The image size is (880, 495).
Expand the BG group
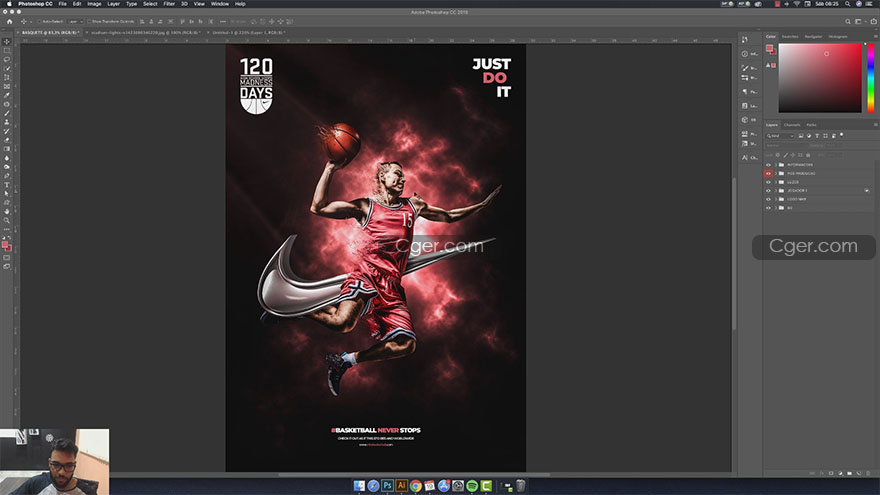pos(776,208)
